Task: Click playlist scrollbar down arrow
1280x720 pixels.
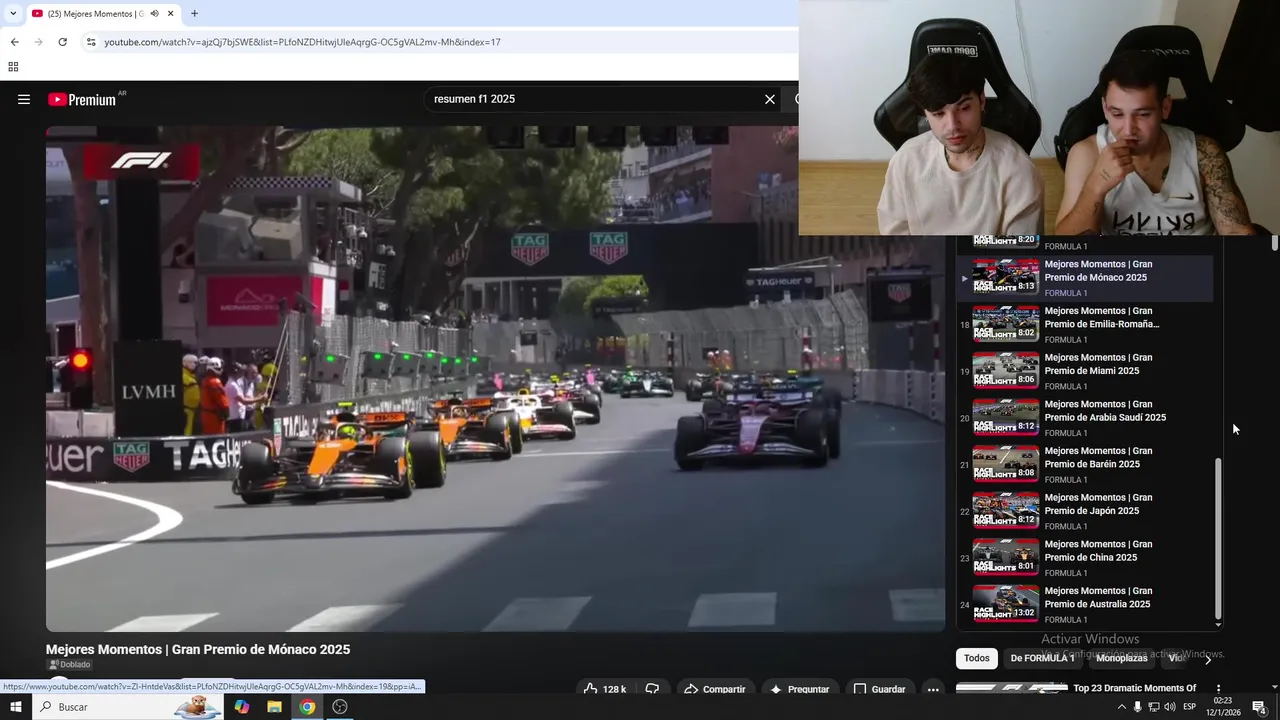Action: (1218, 625)
